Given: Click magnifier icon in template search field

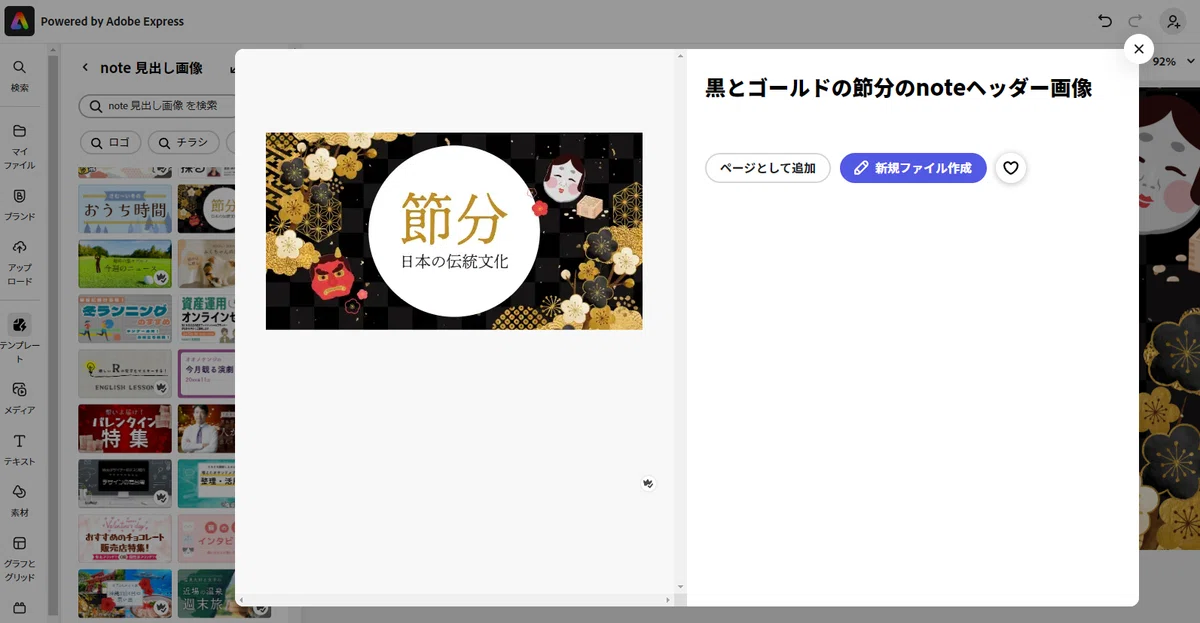Looking at the screenshot, I should (96, 105).
